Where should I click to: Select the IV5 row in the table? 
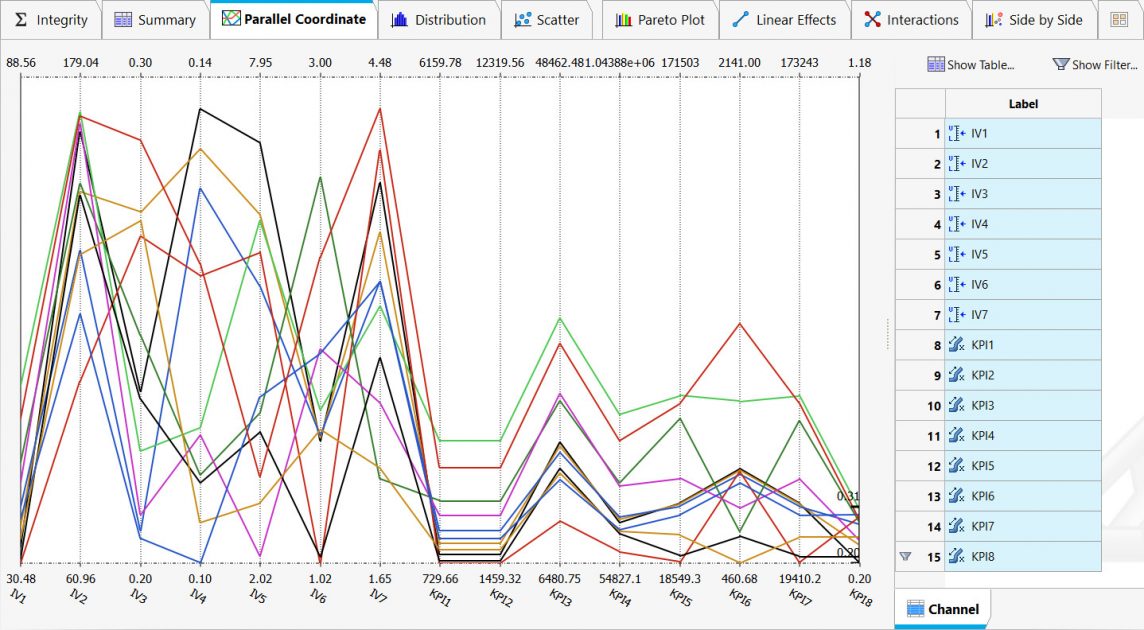(x=1022, y=255)
